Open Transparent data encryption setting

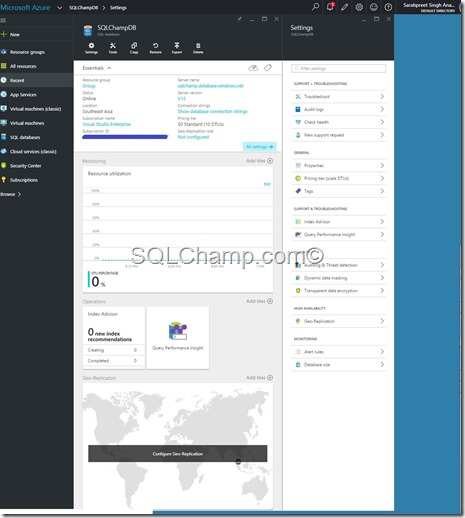tap(338, 291)
